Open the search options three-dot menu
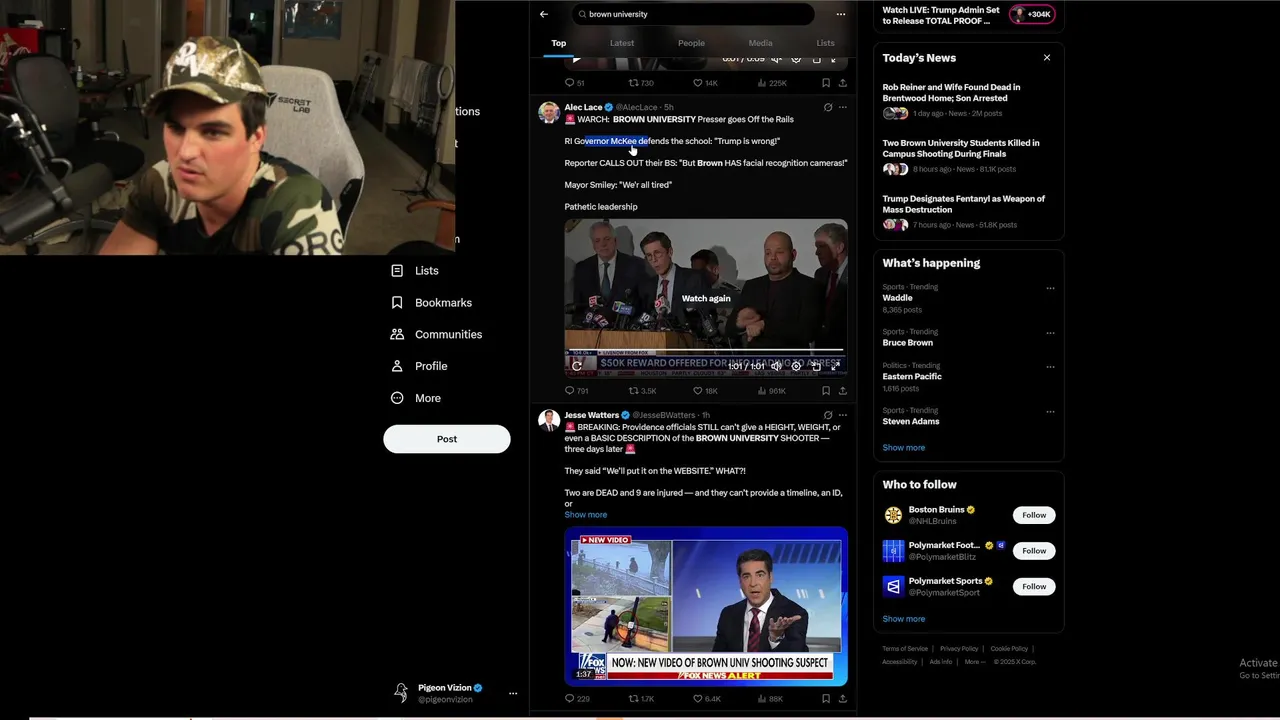This screenshot has width=1280, height=720. (840, 14)
